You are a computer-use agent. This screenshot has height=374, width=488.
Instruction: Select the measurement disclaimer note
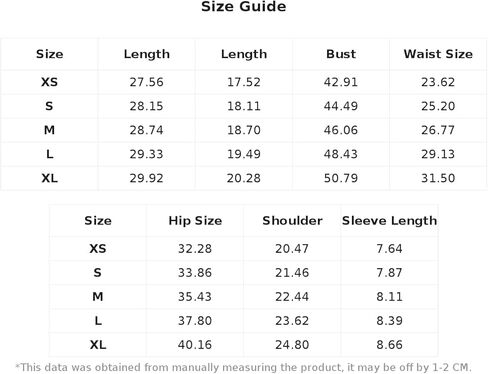244,367
